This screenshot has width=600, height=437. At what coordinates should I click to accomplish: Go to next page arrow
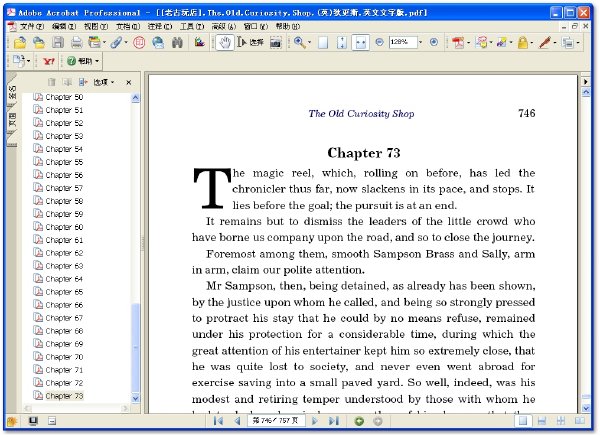(x=315, y=421)
